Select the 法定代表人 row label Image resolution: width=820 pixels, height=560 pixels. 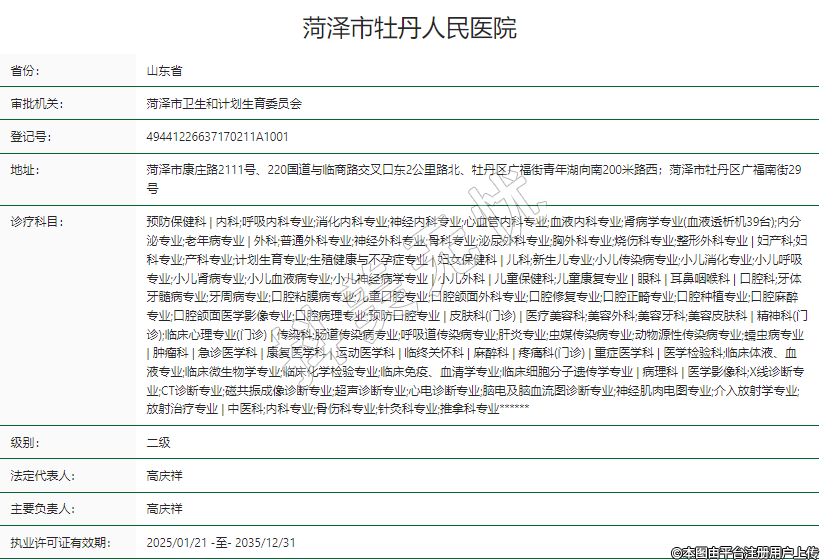point(41,475)
